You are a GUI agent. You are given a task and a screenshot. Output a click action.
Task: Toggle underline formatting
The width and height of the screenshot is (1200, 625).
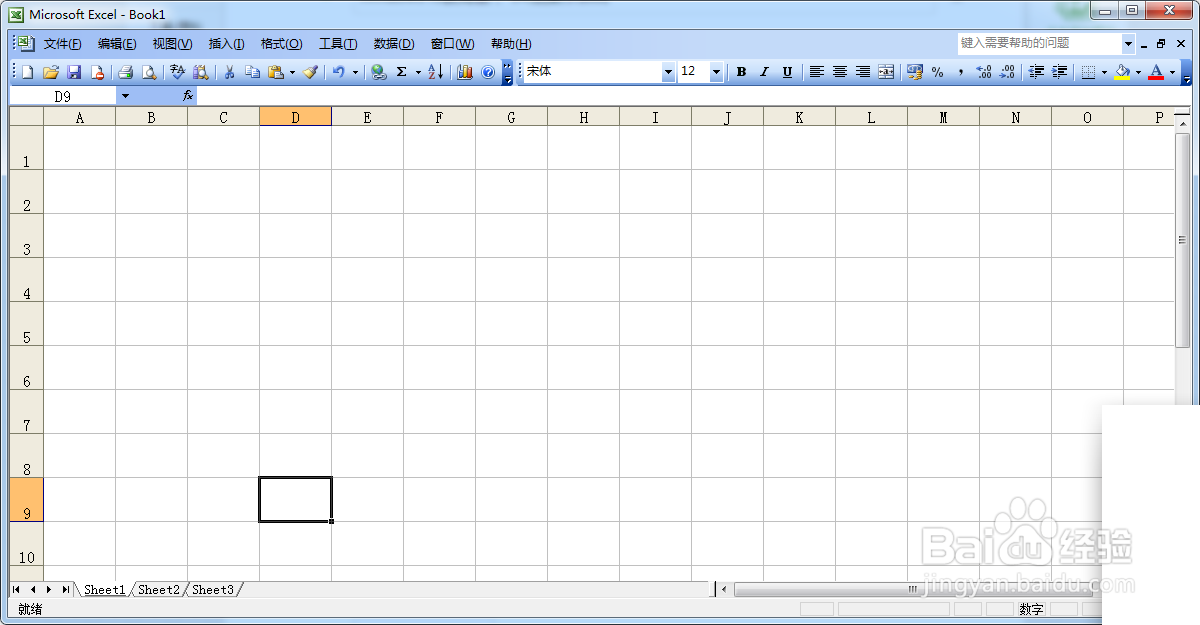click(787, 72)
